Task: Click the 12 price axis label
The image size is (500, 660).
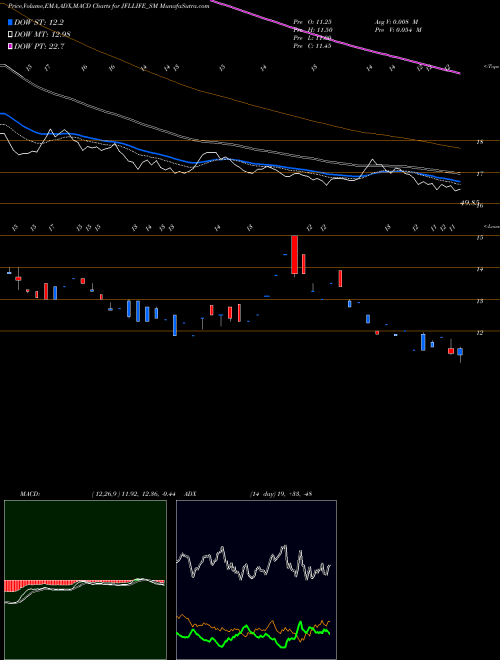Action: [479, 333]
